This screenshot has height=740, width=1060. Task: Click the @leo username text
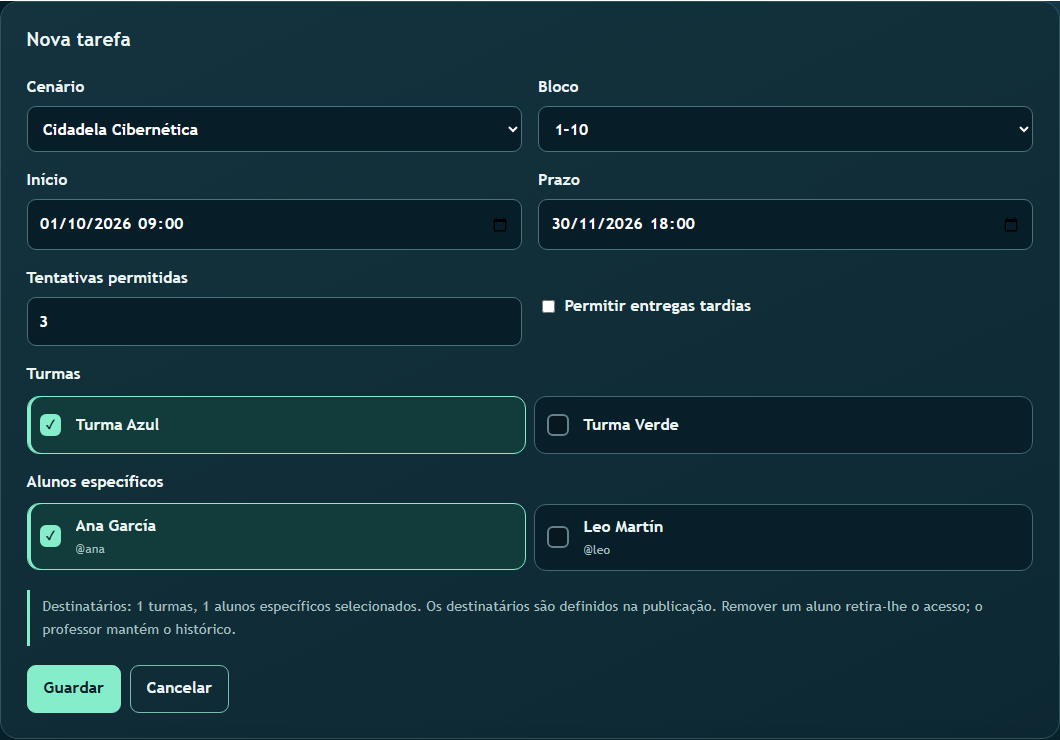[597, 550]
